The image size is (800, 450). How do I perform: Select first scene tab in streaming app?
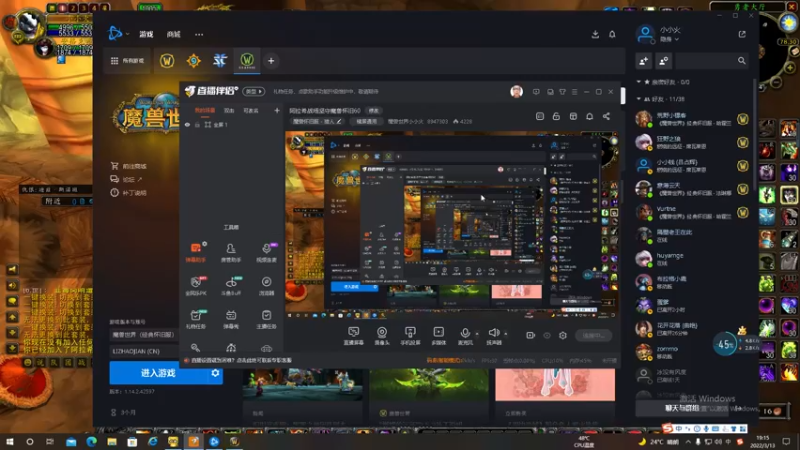(205, 110)
